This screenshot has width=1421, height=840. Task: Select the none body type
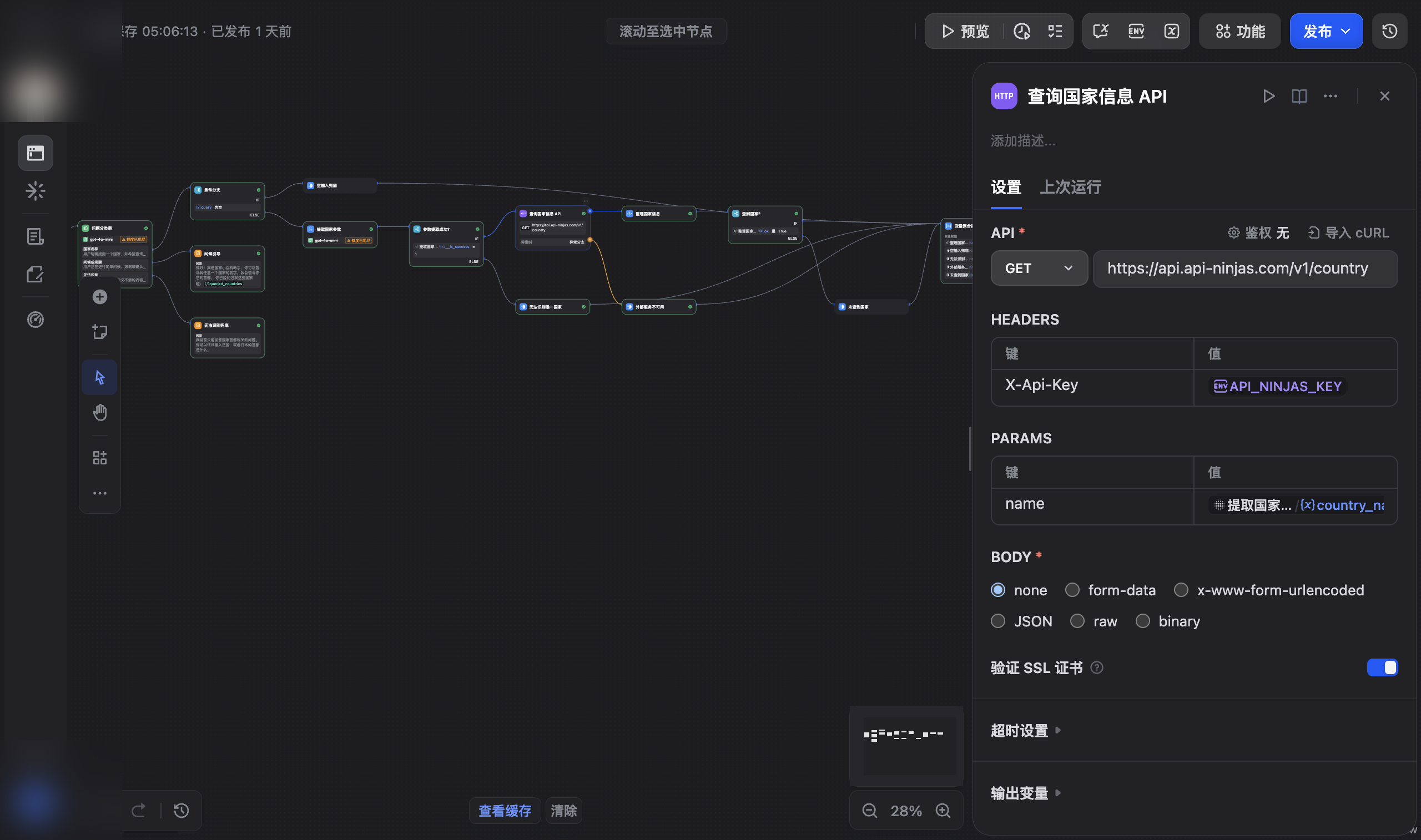[x=998, y=590]
